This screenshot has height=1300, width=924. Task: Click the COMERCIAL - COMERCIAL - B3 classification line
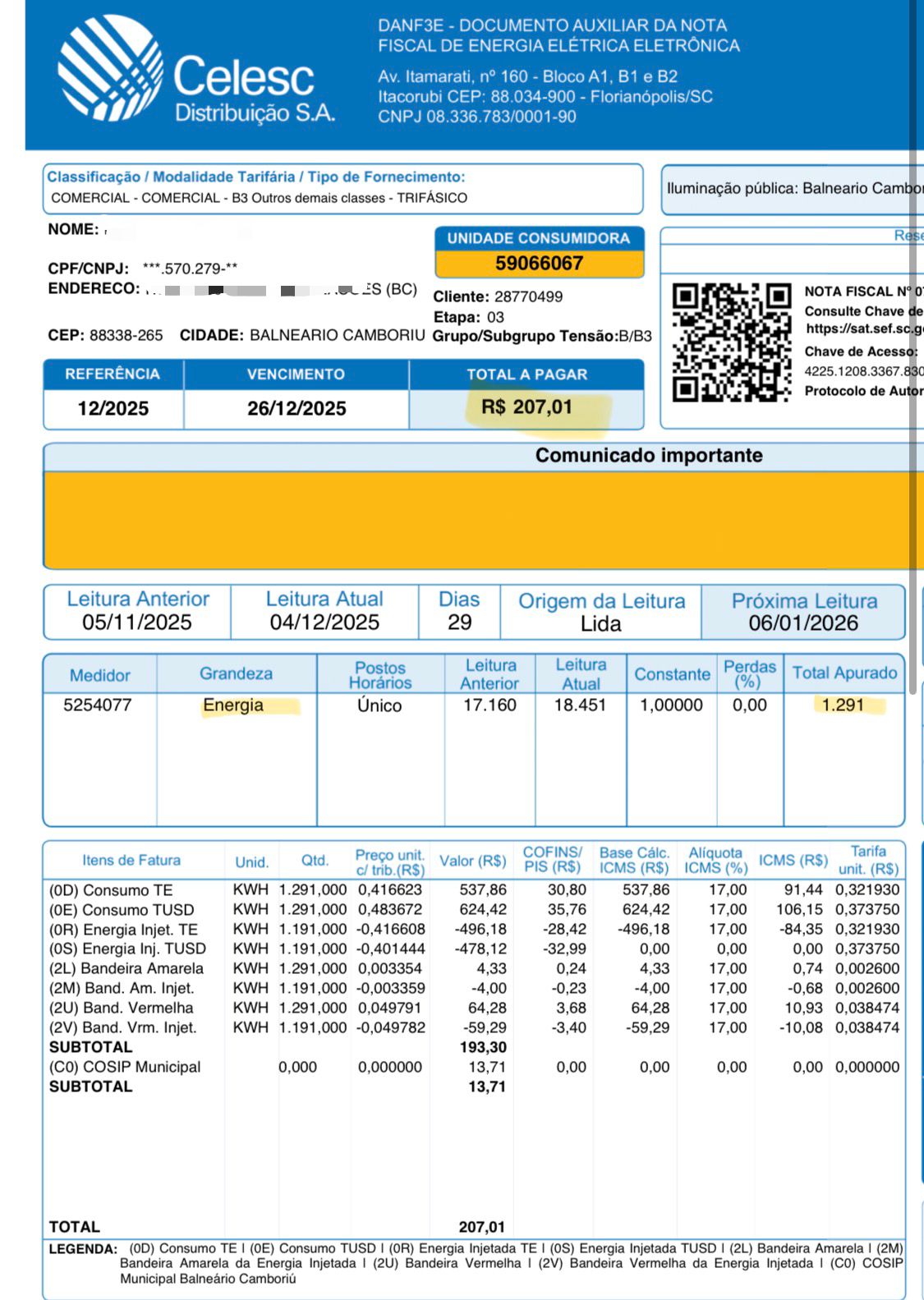[x=259, y=198]
